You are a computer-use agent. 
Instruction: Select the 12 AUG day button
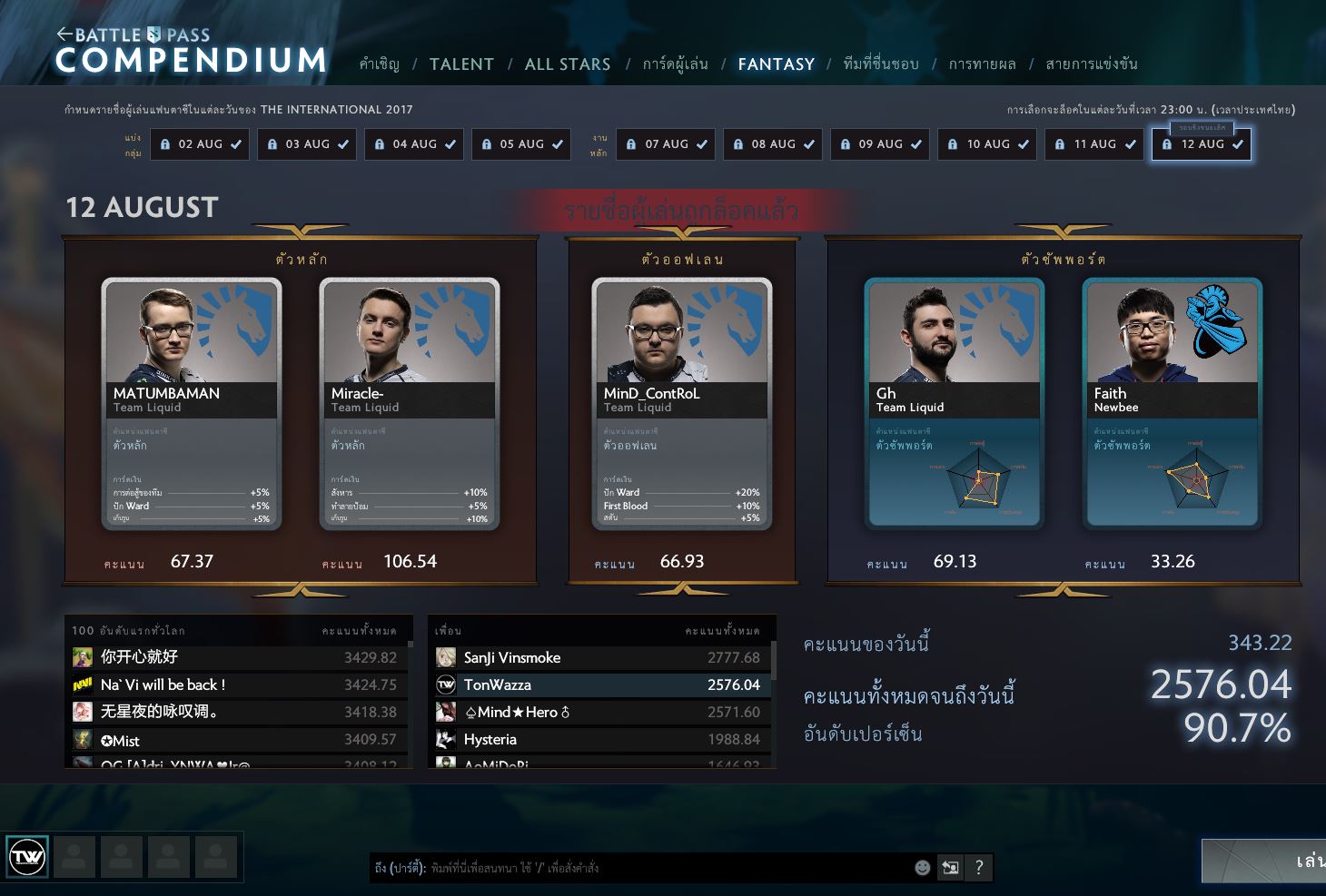point(1202,144)
